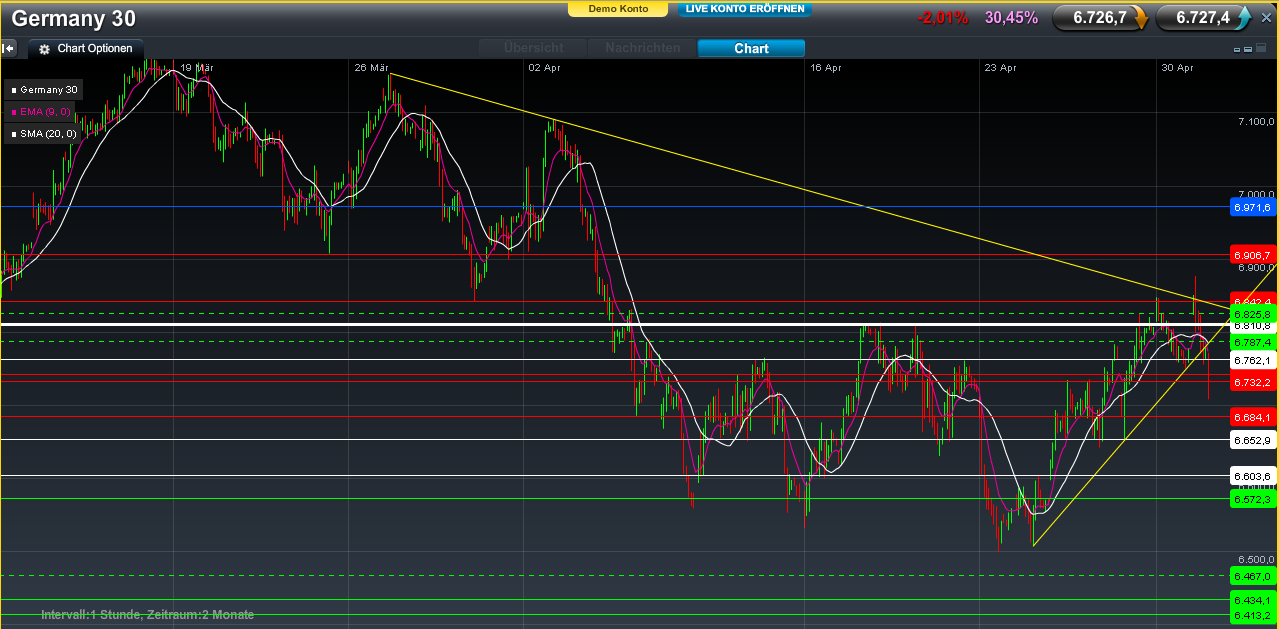The height and width of the screenshot is (629, 1279).
Task: Select the medium chart size icon
Action: click(1247, 49)
